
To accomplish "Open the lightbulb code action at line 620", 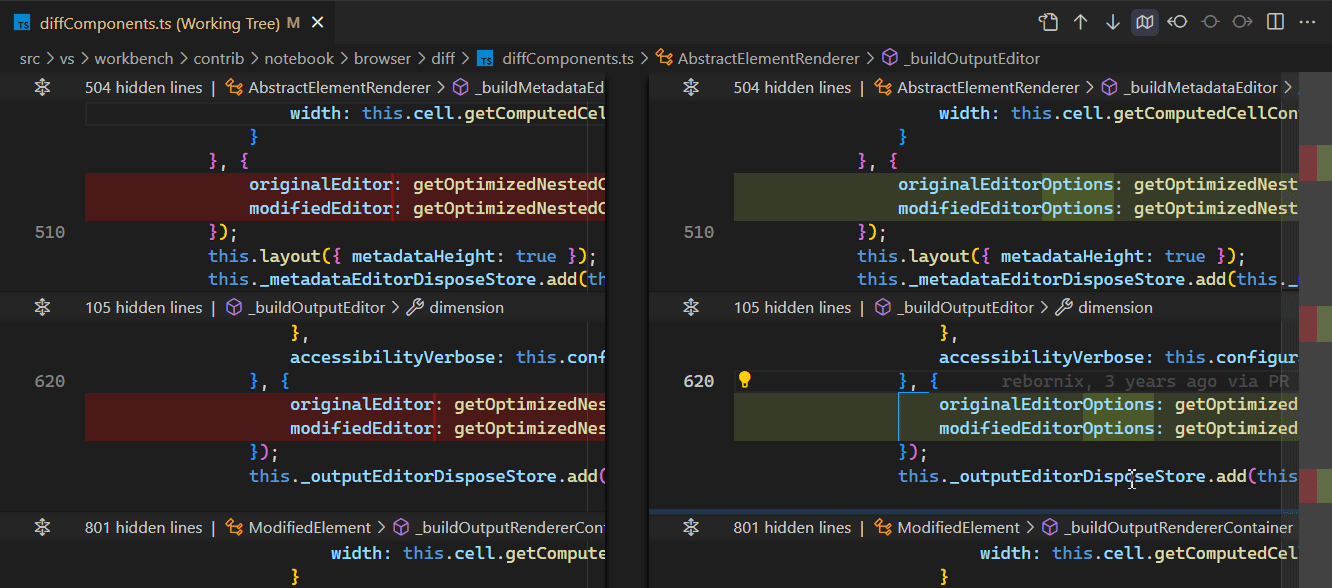I will tap(743, 379).
